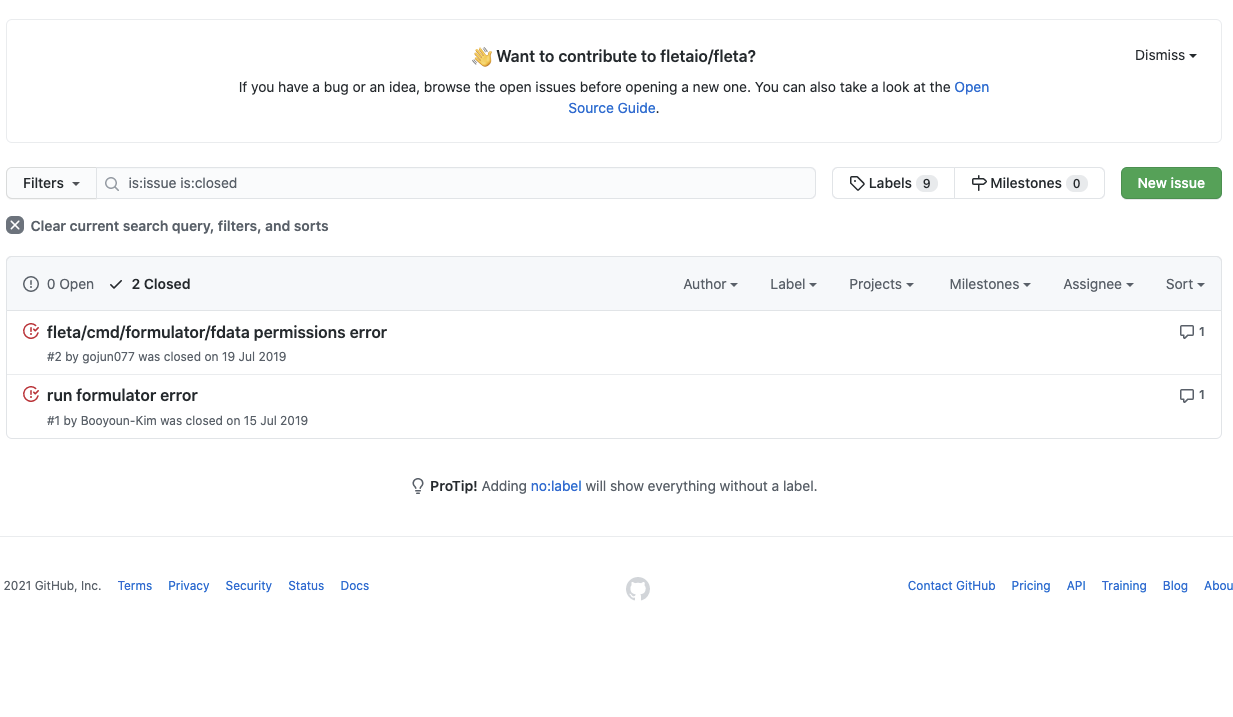This screenshot has width=1233, height=717.
Task: Expand the Assignee filter menu
Action: tap(1098, 284)
